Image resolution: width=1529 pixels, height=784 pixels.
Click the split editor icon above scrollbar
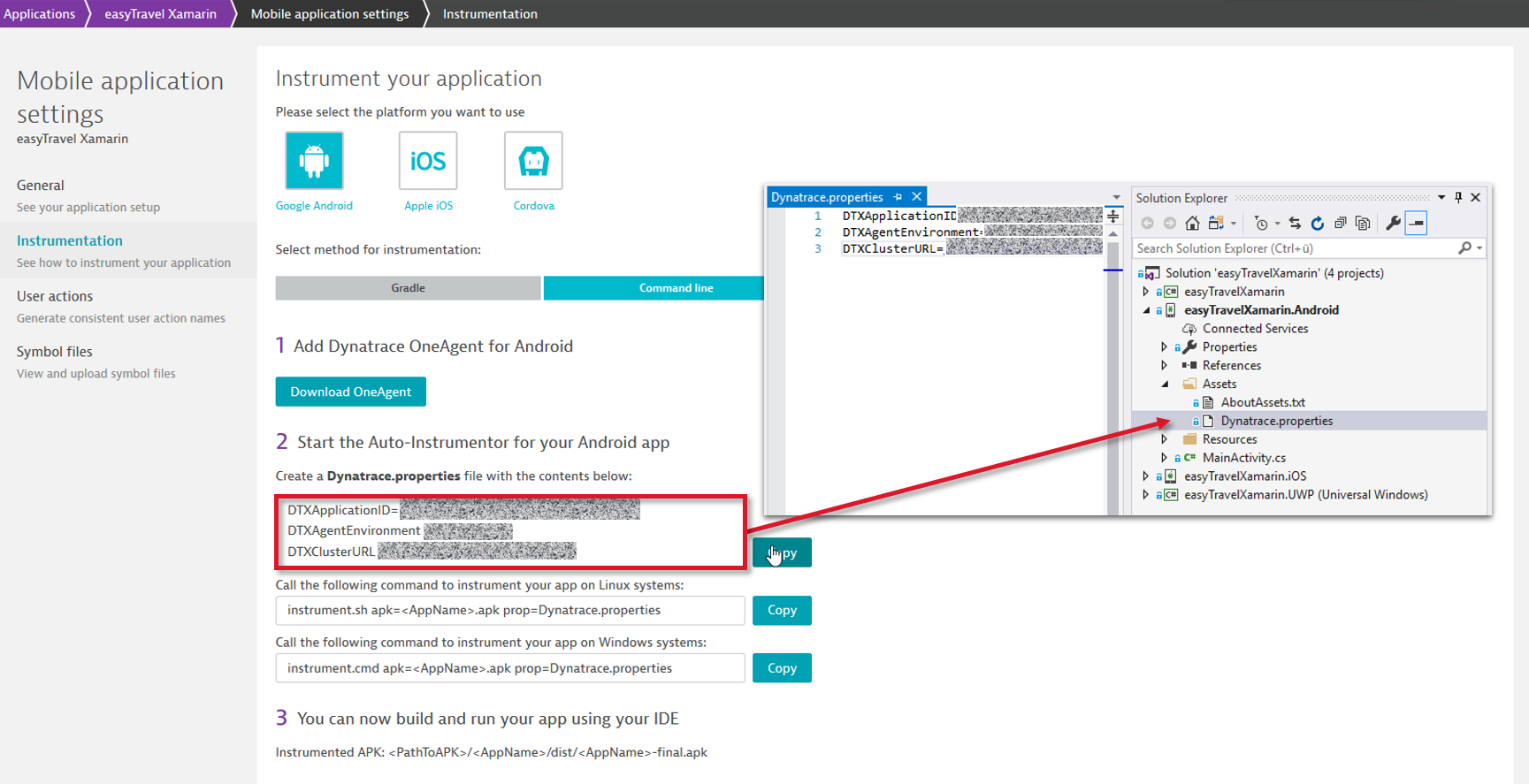click(x=1113, y=216)
